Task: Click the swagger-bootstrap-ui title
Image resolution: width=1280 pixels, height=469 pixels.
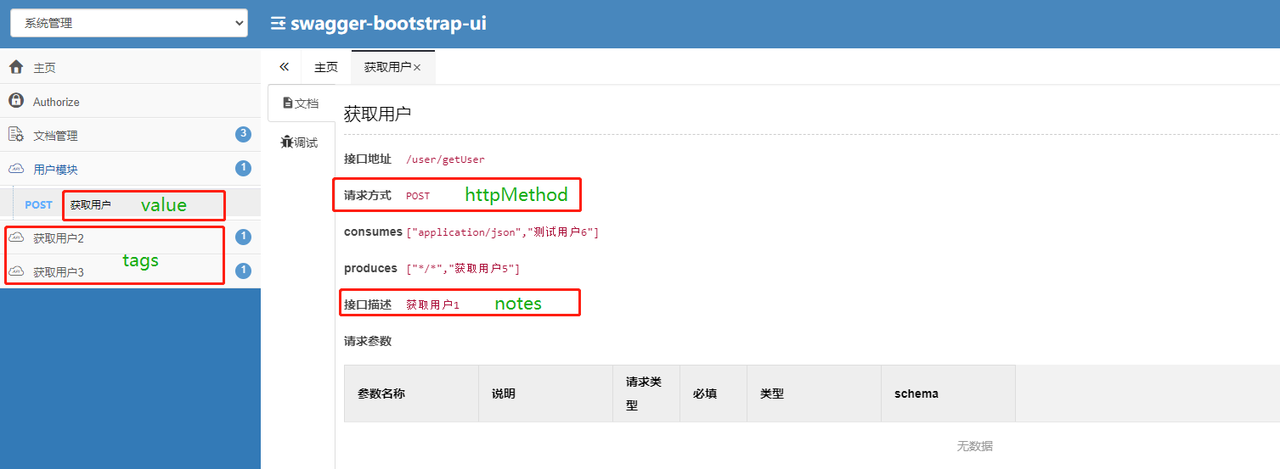Action: tap(388, 22)
